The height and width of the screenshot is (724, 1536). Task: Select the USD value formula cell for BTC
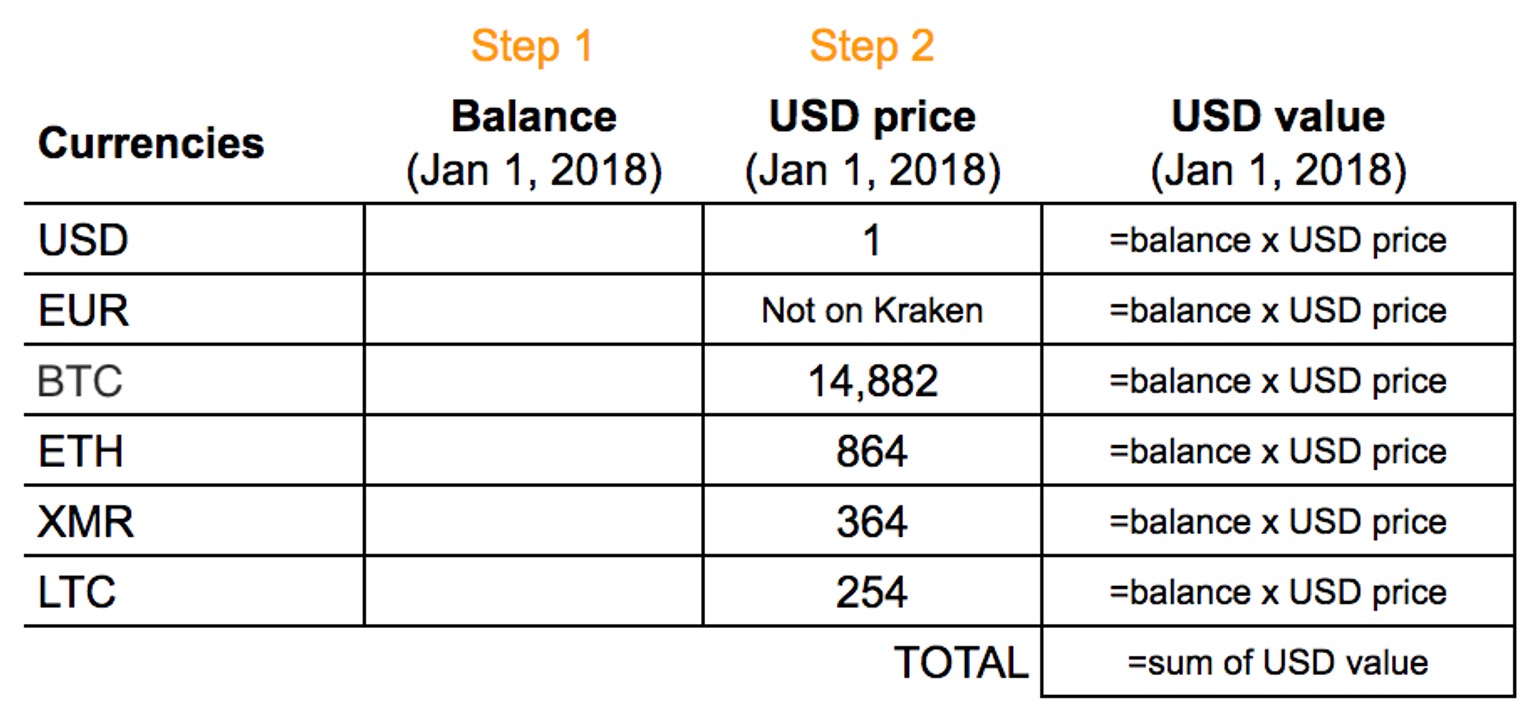[1277, 381]
